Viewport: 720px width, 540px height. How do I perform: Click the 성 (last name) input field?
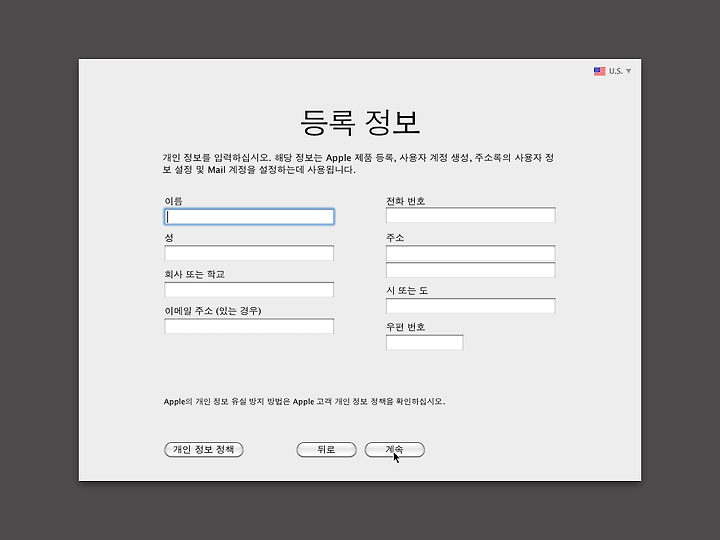(x=249, y=253)
